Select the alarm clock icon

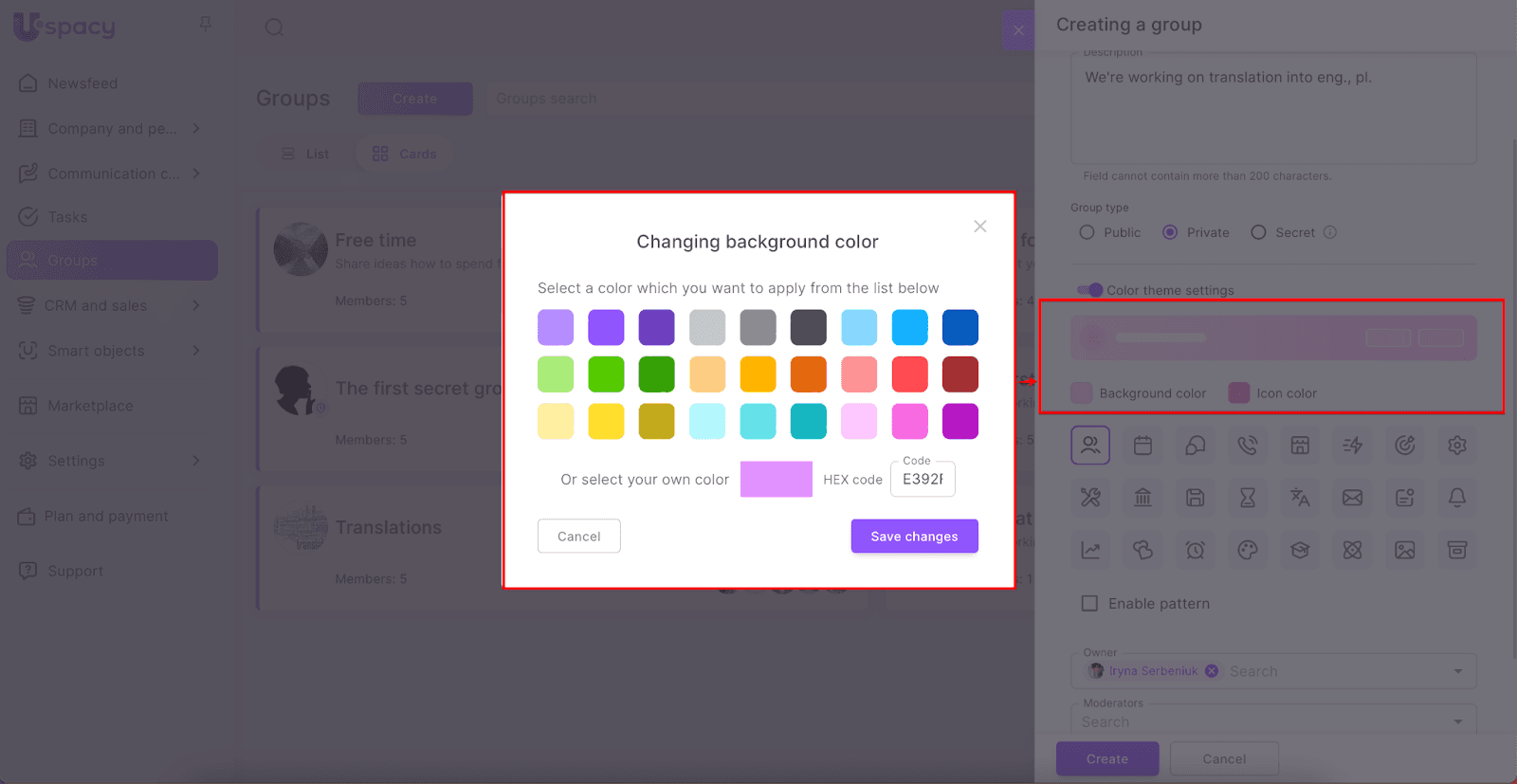(x=1195, y=550)
